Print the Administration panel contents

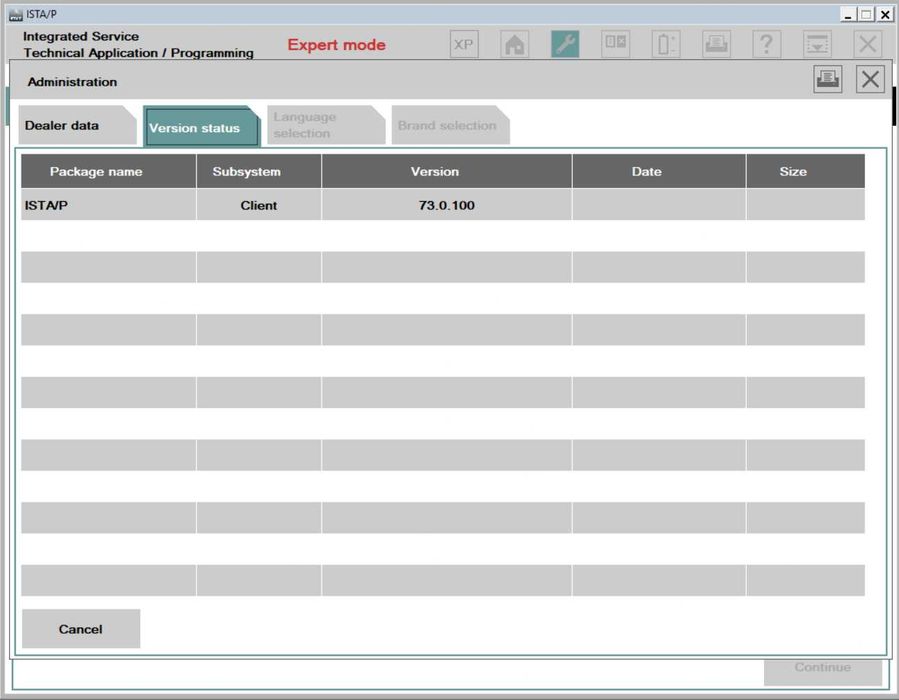tap(828, 79)
